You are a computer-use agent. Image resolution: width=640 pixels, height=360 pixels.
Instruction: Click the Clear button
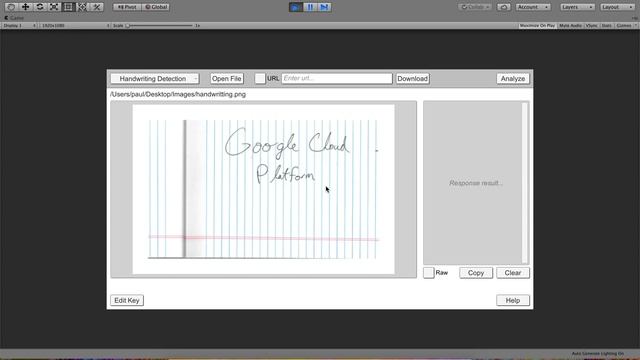point(513,273)
